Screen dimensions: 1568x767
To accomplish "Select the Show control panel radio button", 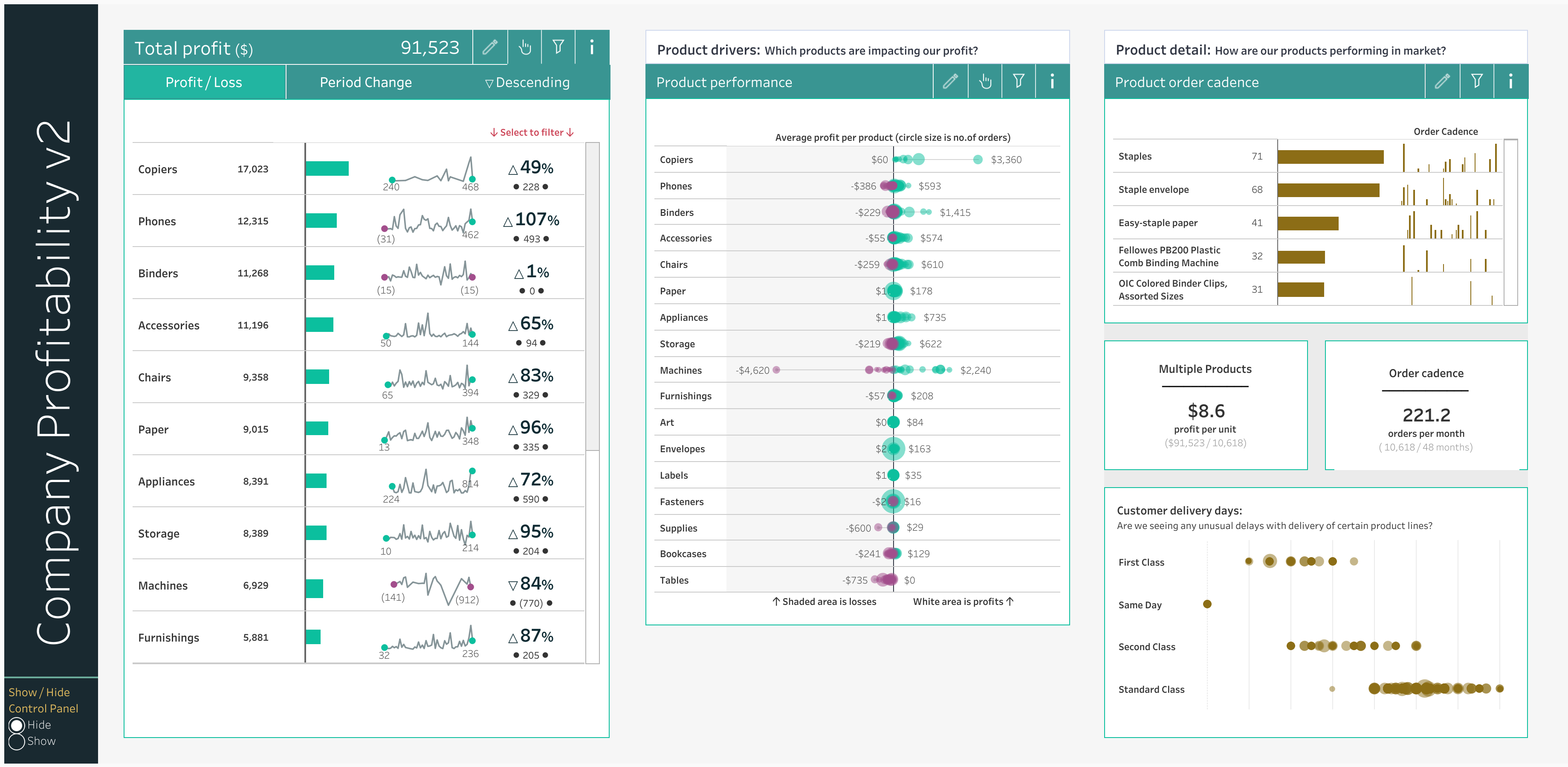I will [17, 741].
